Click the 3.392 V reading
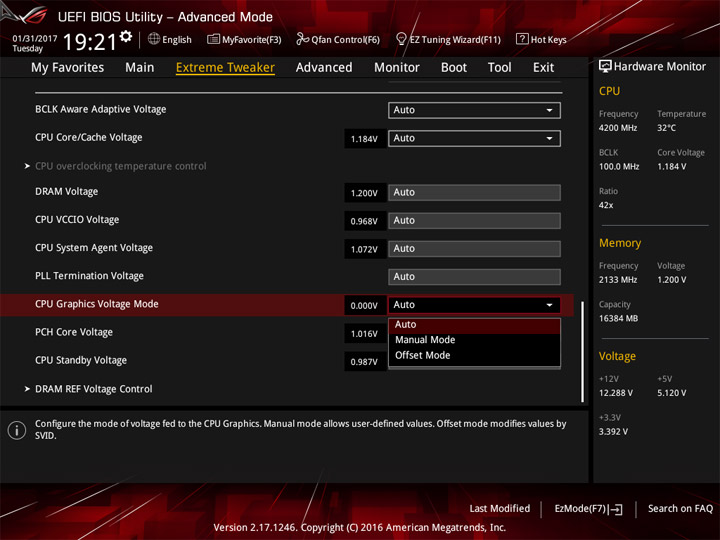The height and width of the screenshot is (540, 720). [613, 432]
